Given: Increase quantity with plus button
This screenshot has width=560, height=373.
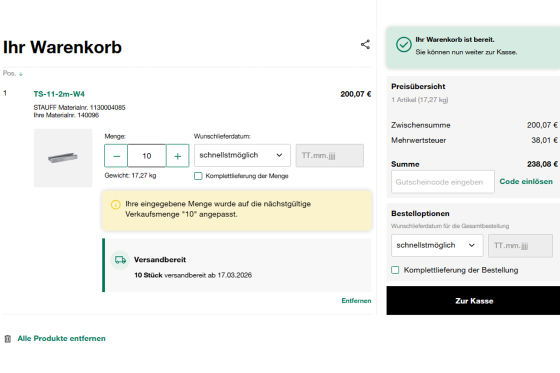Looking at the screenshot, I should [178, 156].
